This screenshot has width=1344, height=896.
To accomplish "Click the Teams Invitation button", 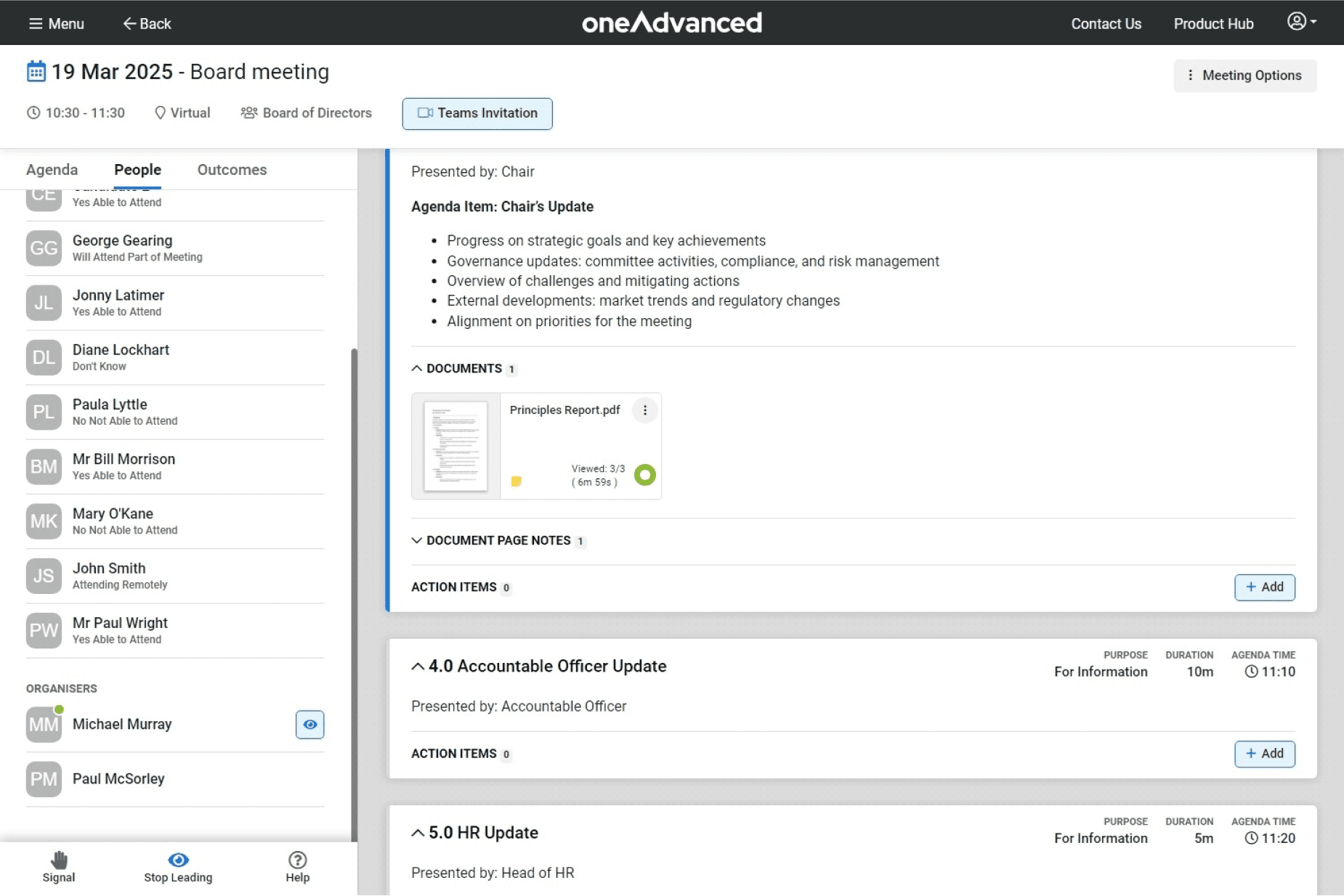I will 477,113.
